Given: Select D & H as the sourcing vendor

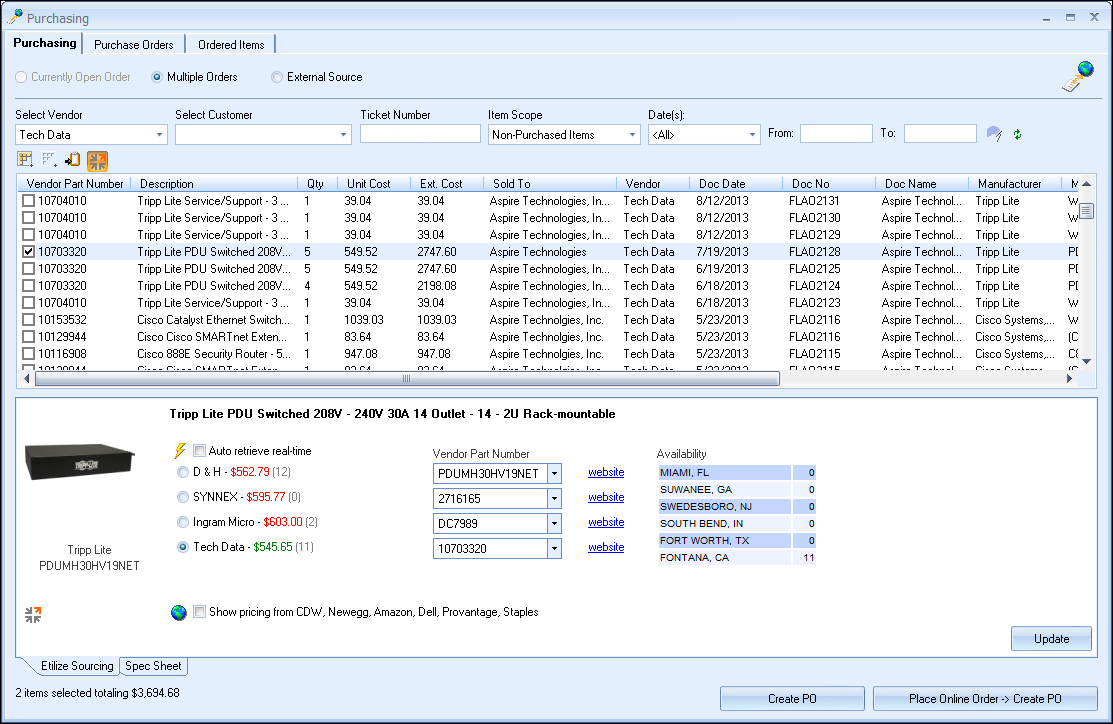Looking at the screenshot, I should tap(183, 472).
